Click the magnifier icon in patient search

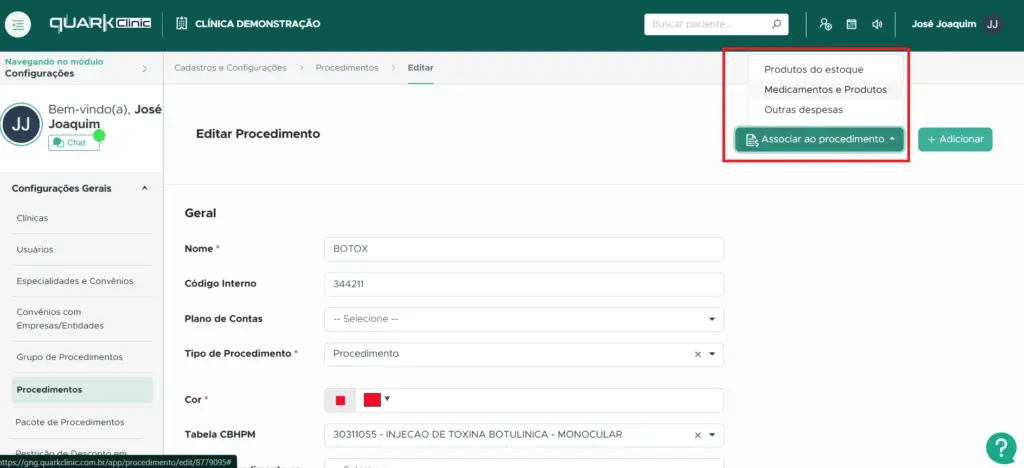click(776, 24)
